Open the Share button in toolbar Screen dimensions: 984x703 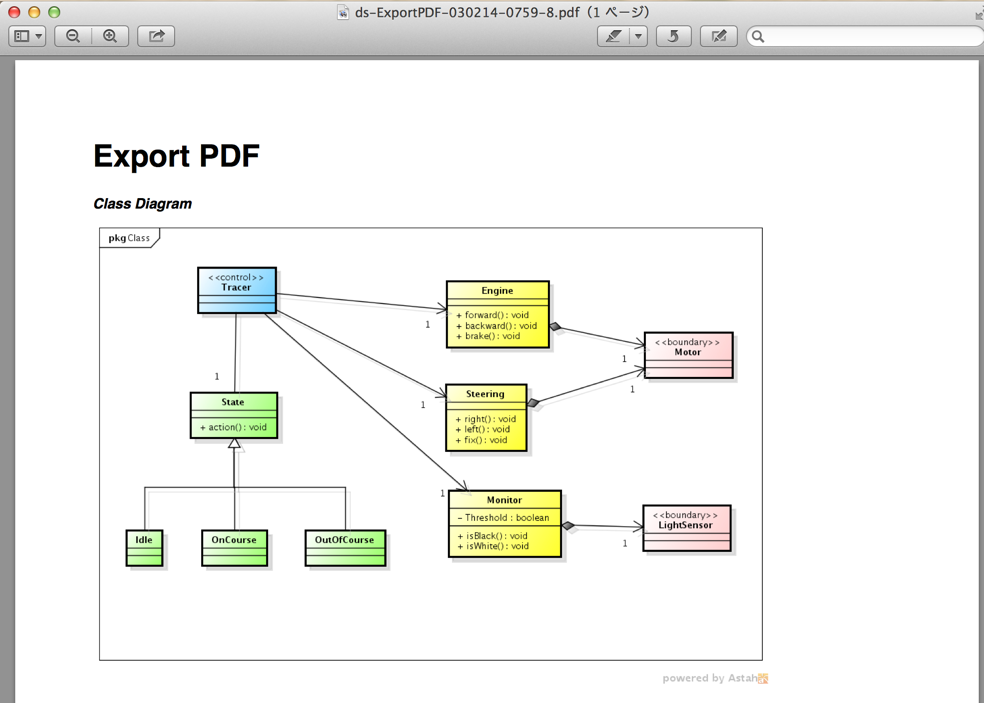coord(156,36)
